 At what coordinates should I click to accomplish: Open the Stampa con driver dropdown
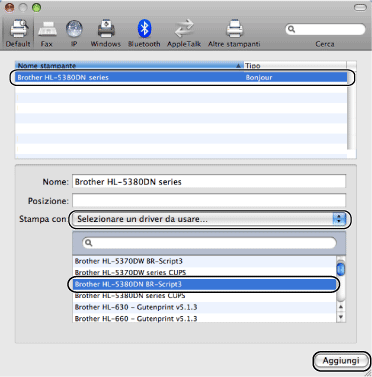(210, 219)
